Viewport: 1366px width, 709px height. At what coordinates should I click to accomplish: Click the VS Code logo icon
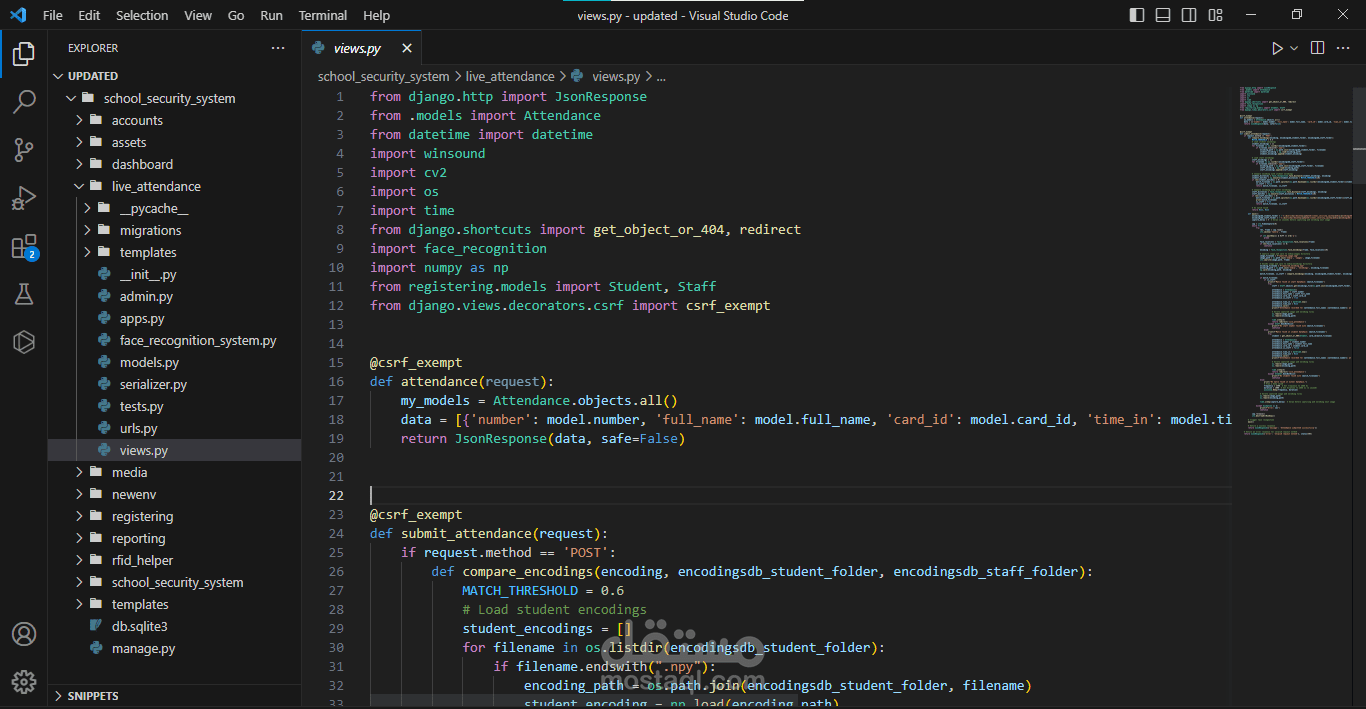coord(18,15)
